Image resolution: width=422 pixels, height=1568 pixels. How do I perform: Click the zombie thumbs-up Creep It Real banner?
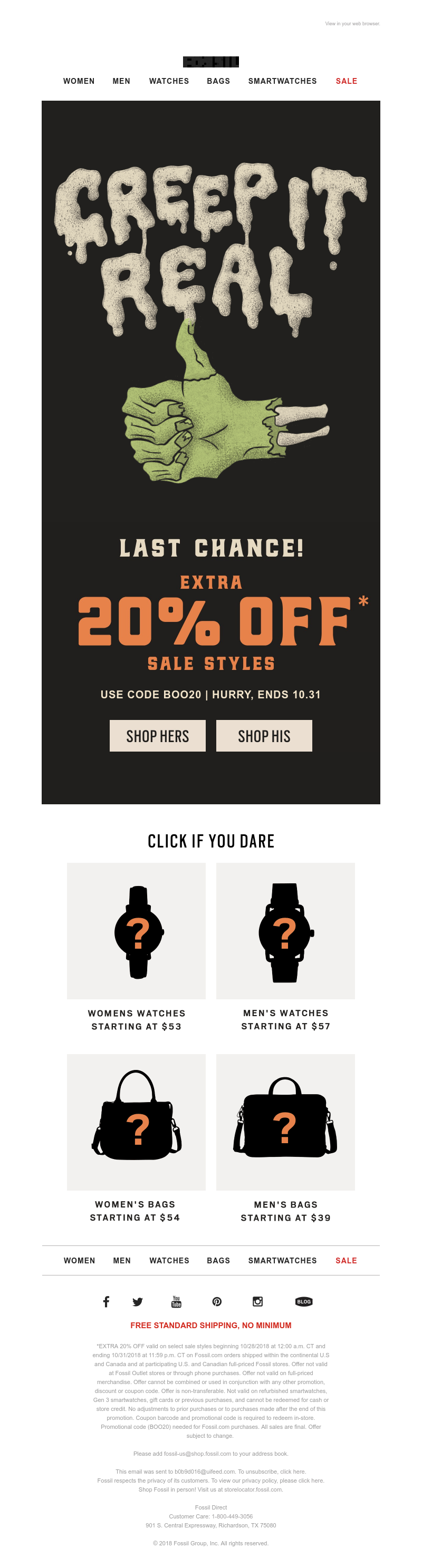pyautogui.click(x=210, y=323)
